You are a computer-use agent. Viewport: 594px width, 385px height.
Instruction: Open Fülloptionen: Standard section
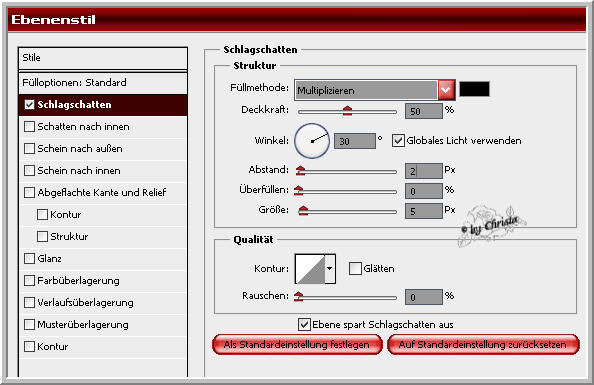103,83
